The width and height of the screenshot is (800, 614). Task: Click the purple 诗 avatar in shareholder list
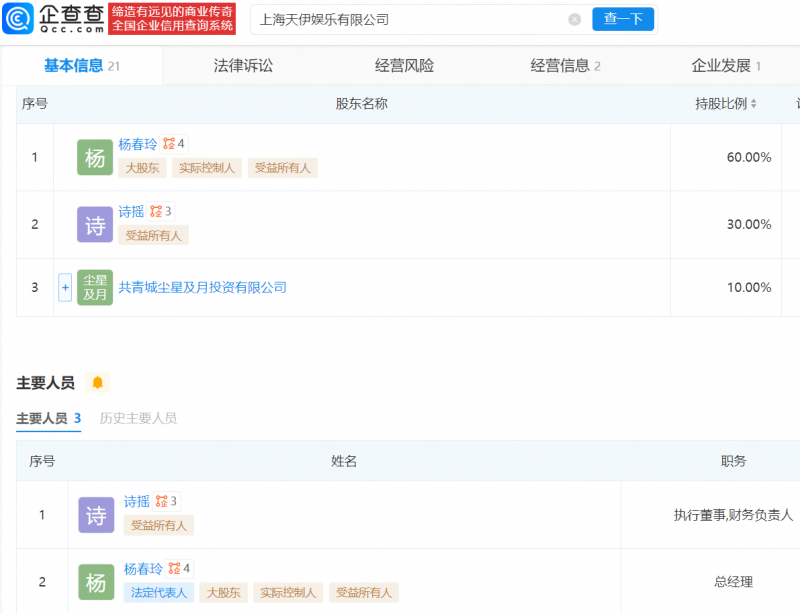[95, 225]
